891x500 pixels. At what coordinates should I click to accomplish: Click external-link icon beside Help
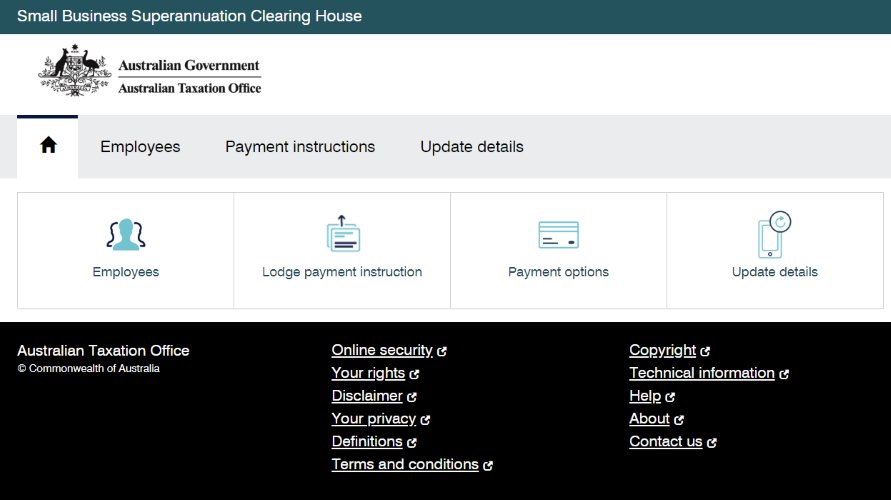[671, 397]
